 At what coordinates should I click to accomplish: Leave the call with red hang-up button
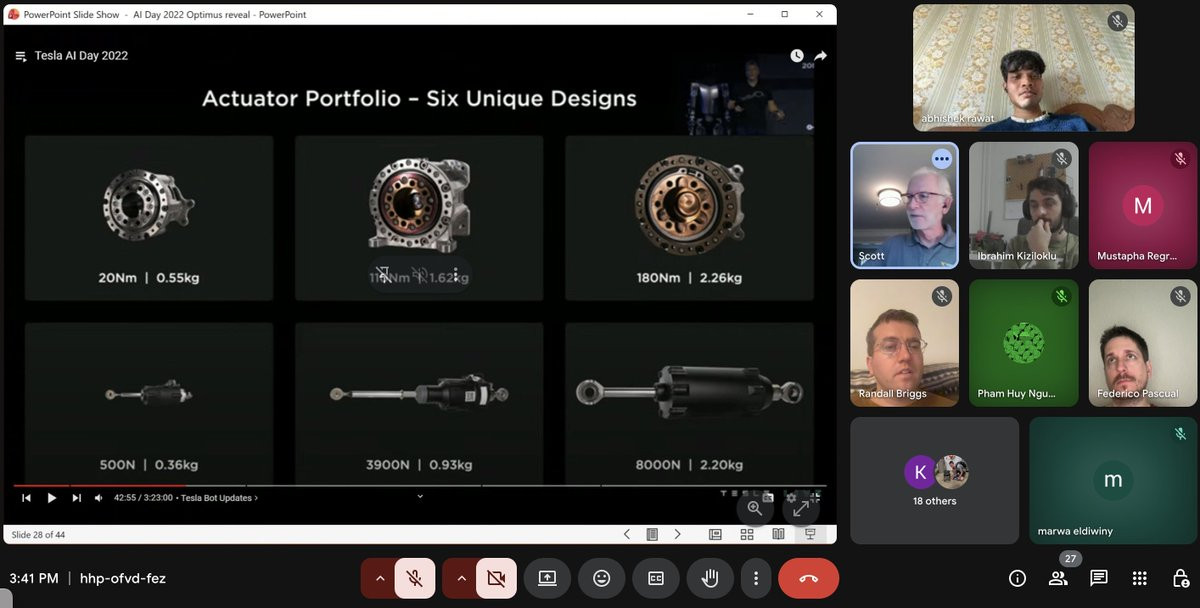[x=808, y=578]
